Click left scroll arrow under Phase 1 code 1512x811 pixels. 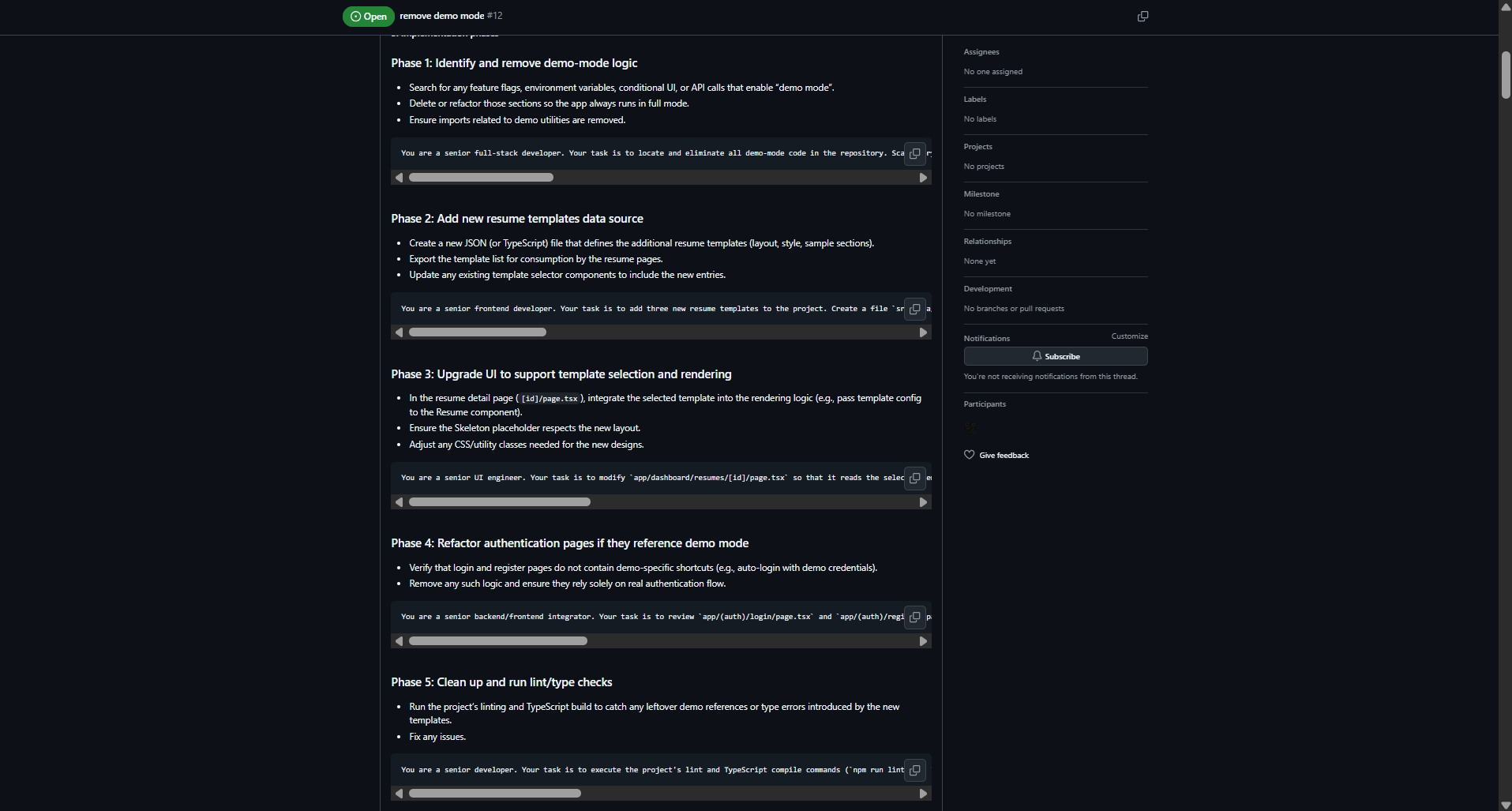tap(399, 178)
